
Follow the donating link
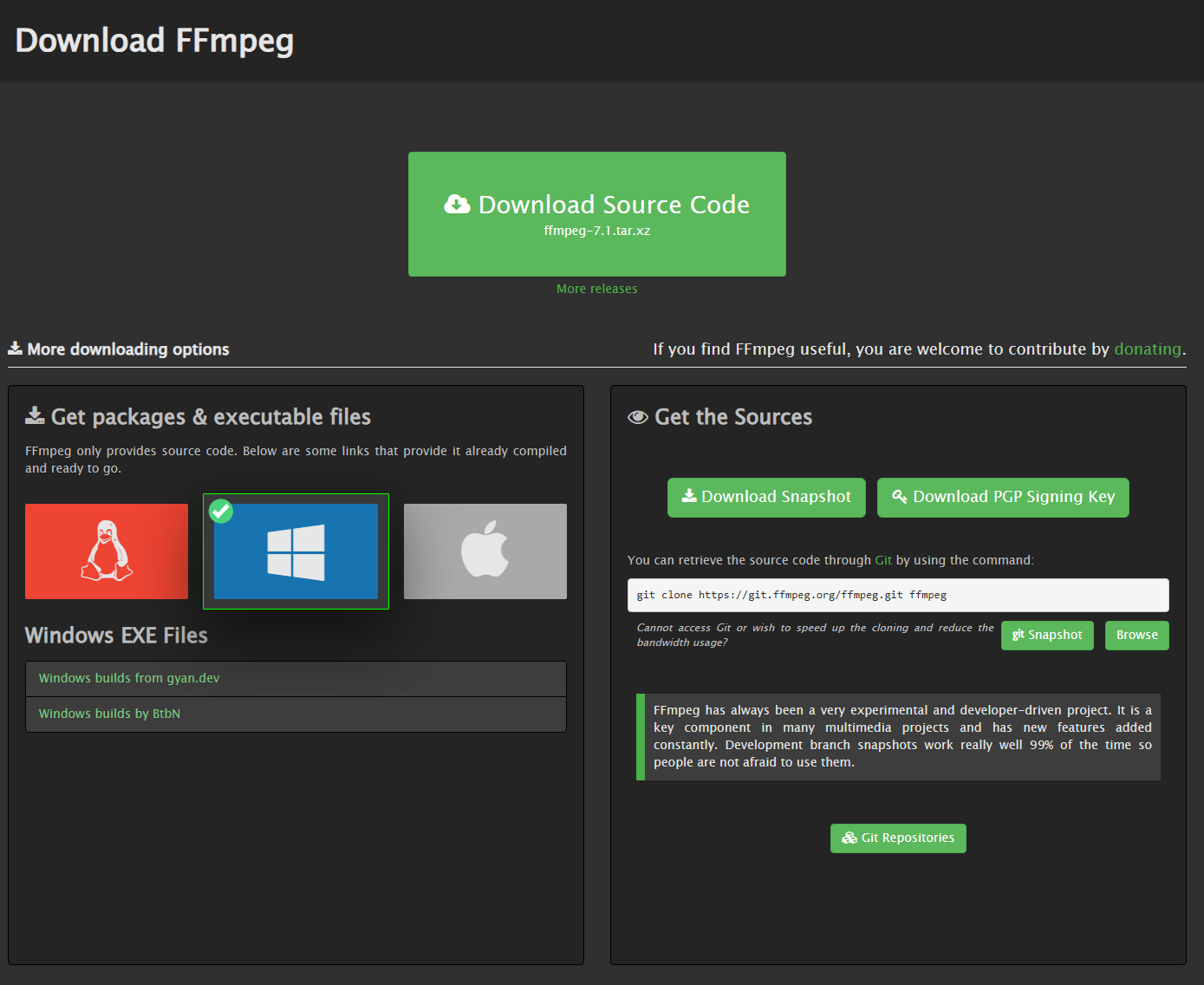click(x=1148, y=349)
